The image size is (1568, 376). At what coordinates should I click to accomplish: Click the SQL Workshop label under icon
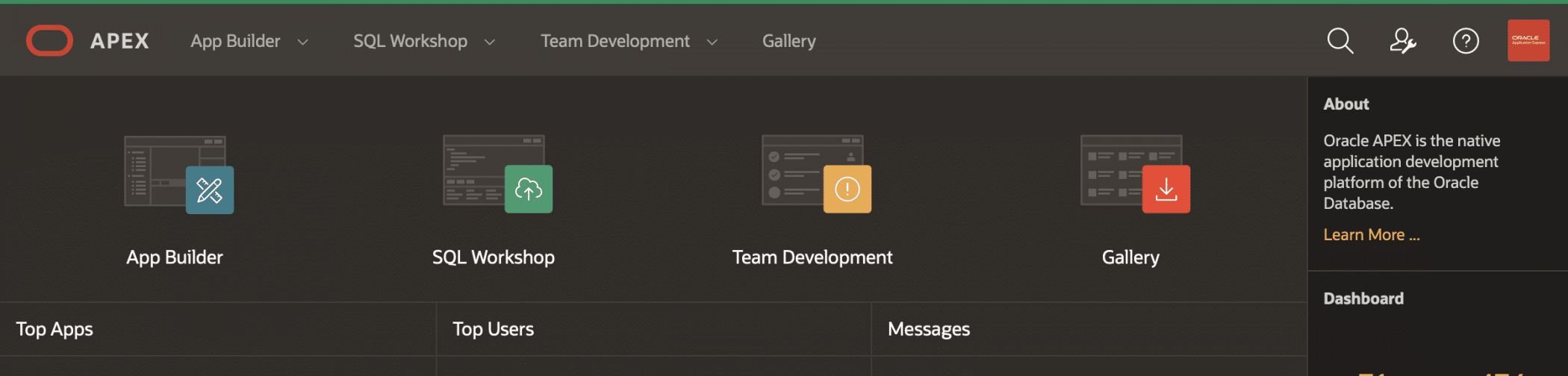point(494,257)
